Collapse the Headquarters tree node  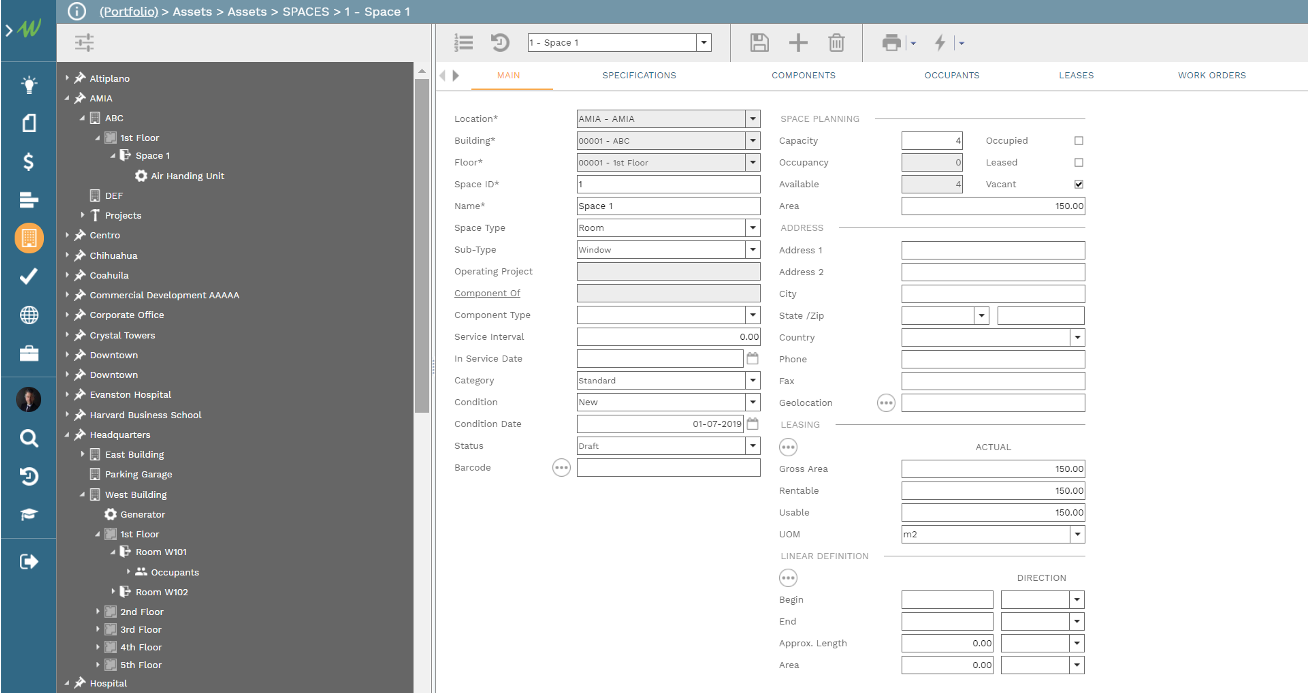click(x=68, y=435)
